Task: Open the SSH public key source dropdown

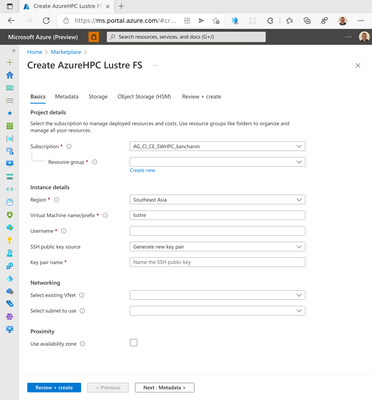Action: tap(217, 247)
